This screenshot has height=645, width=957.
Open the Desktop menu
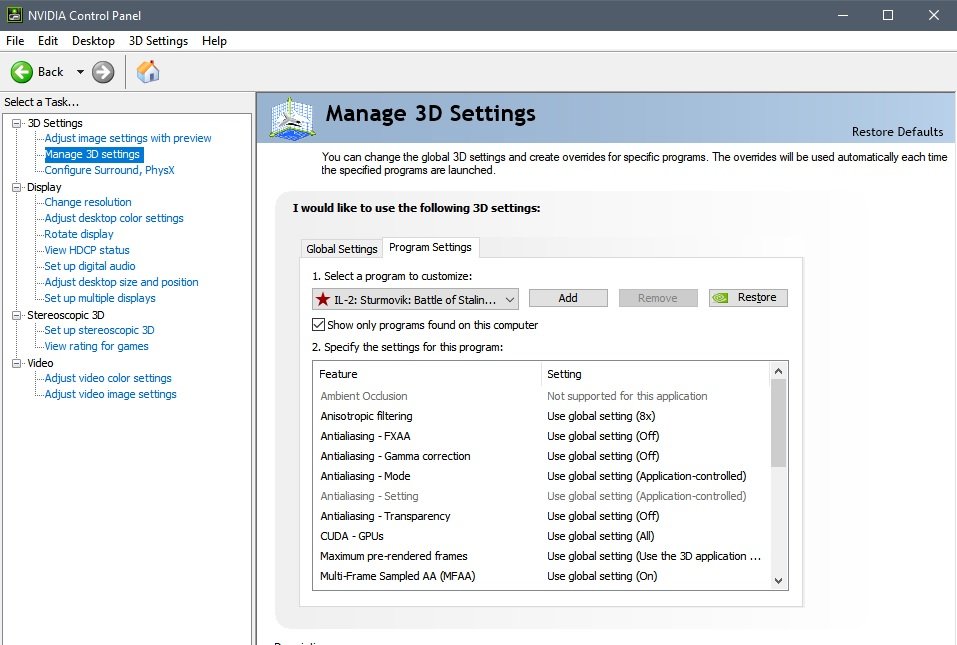click(x=93, y=41)
